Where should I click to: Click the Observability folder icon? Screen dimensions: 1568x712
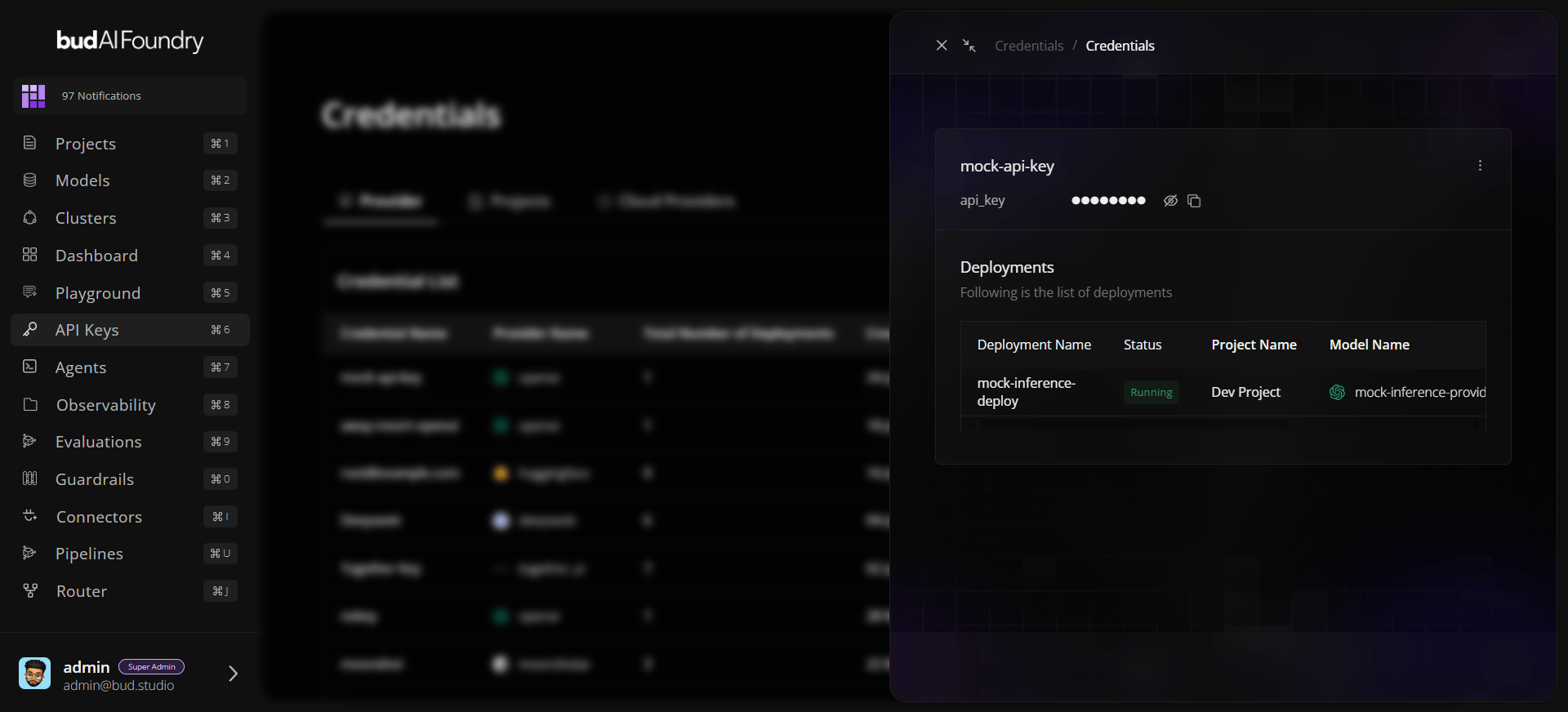pos(30,404)
